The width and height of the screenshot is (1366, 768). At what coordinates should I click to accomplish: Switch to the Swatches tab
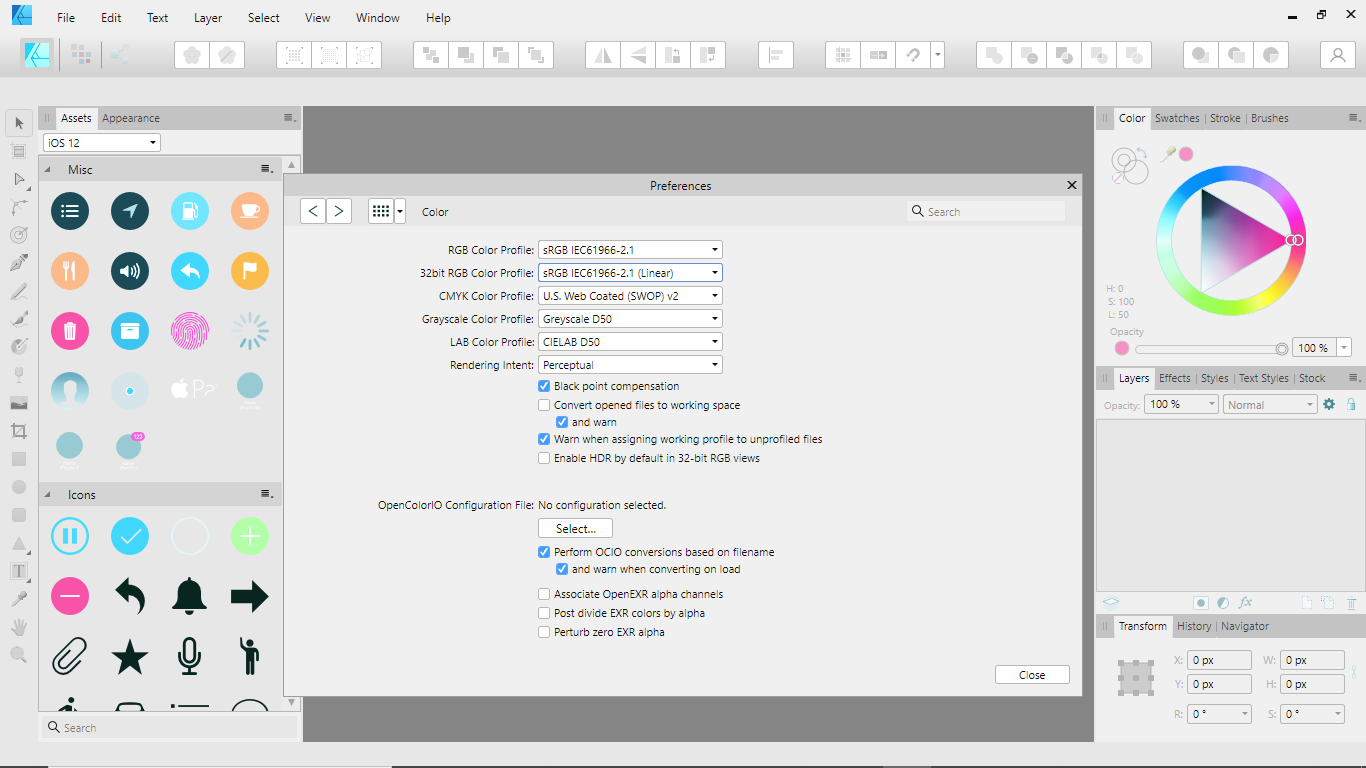(x=1177, y=118)
